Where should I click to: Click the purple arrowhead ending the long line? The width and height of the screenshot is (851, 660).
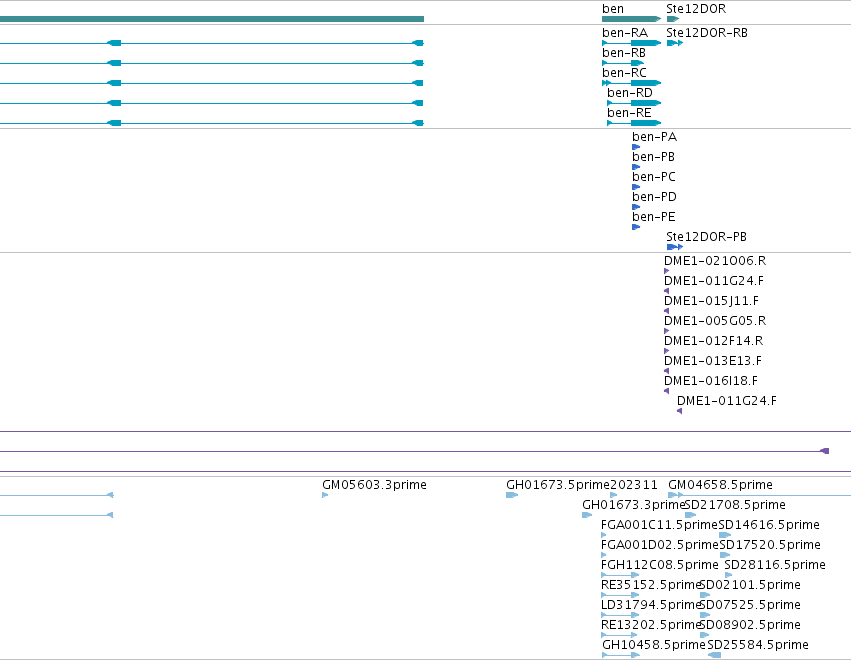[824, 451]
